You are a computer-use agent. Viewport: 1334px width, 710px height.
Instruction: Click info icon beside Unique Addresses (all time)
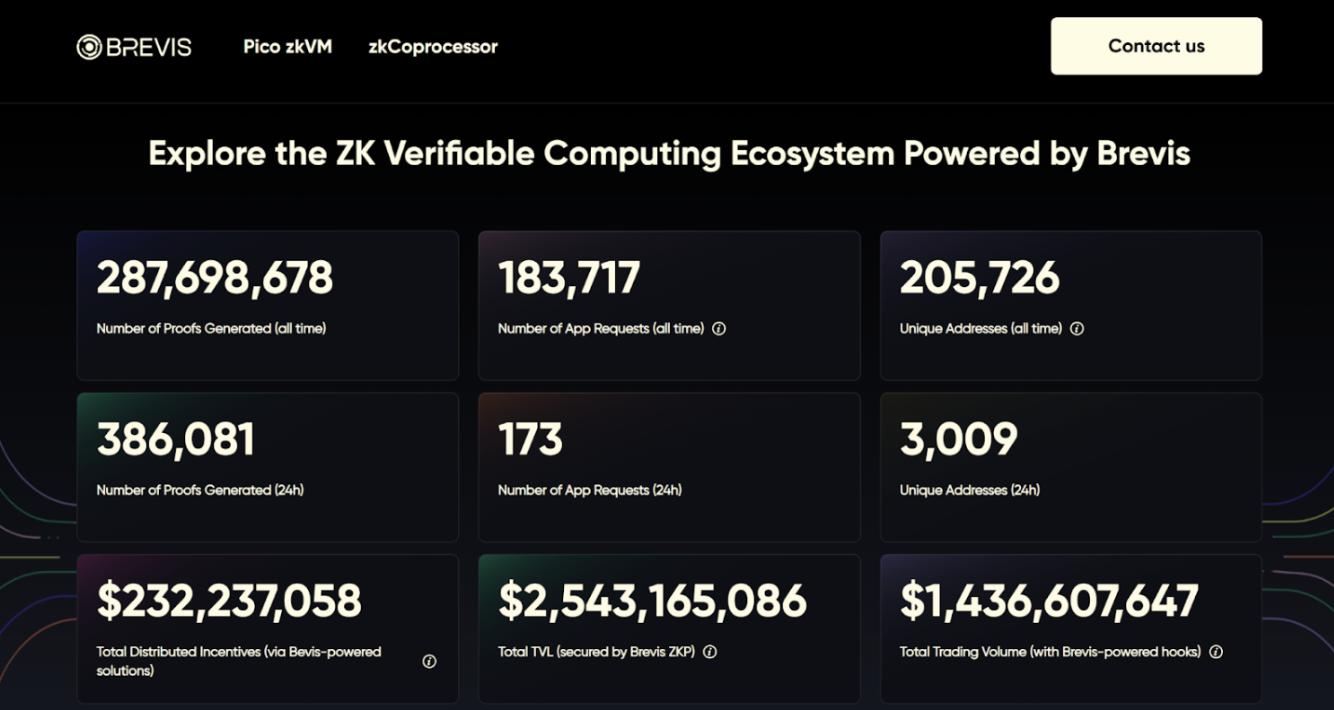coord(1077,328)
